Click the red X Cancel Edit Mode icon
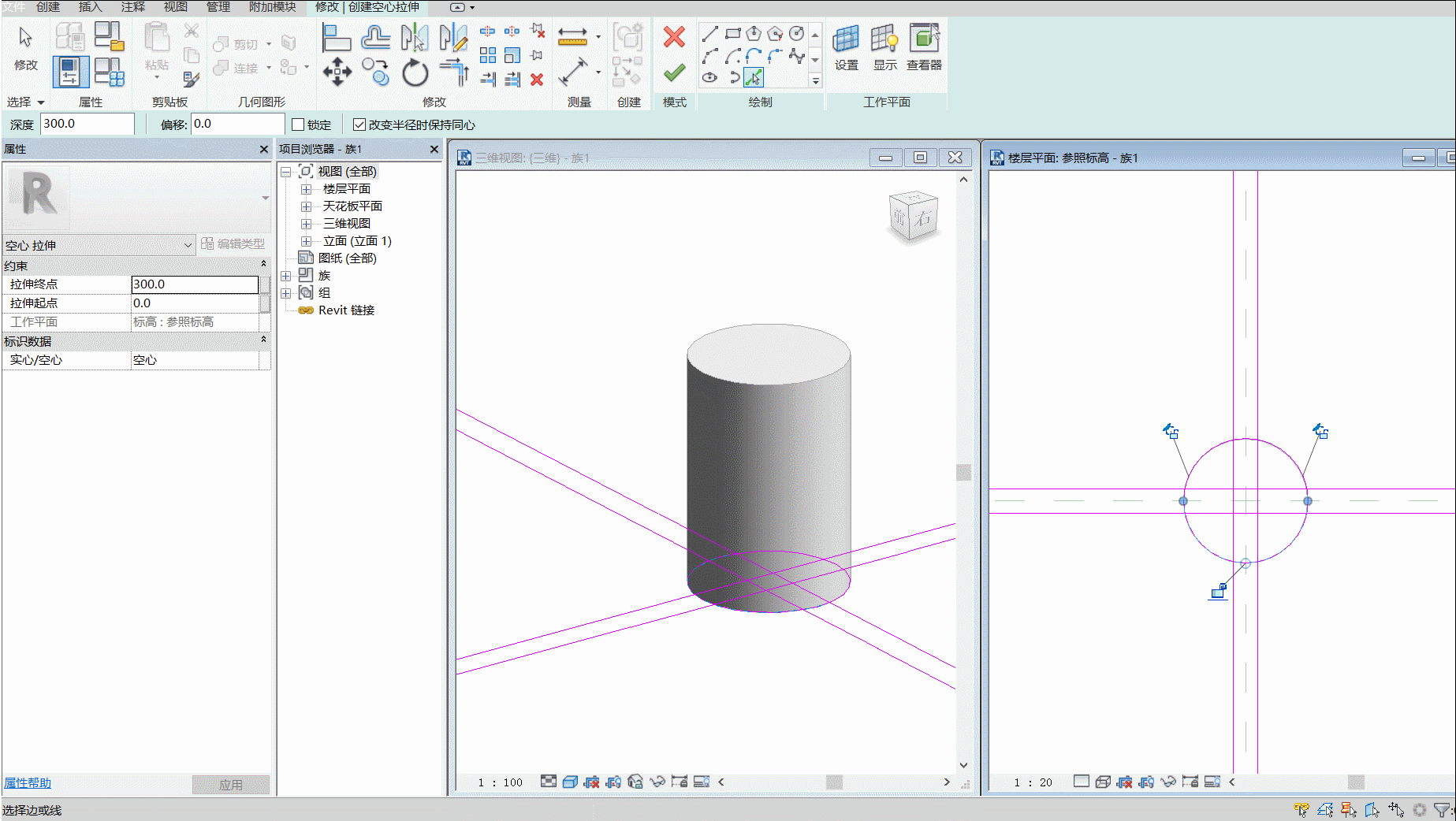 point(674,37)
